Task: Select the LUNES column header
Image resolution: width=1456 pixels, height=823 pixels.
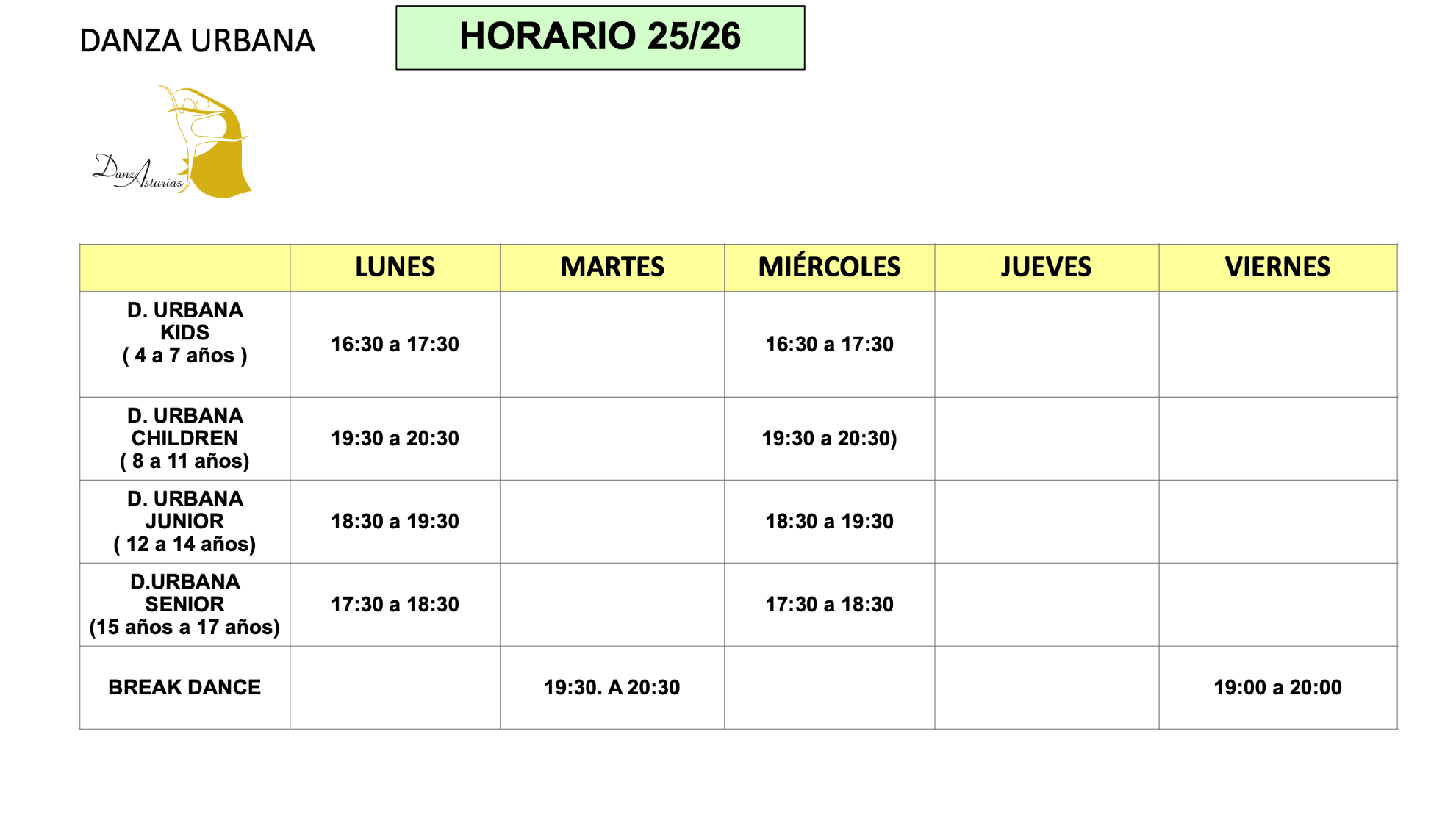Action: (395, 267)
